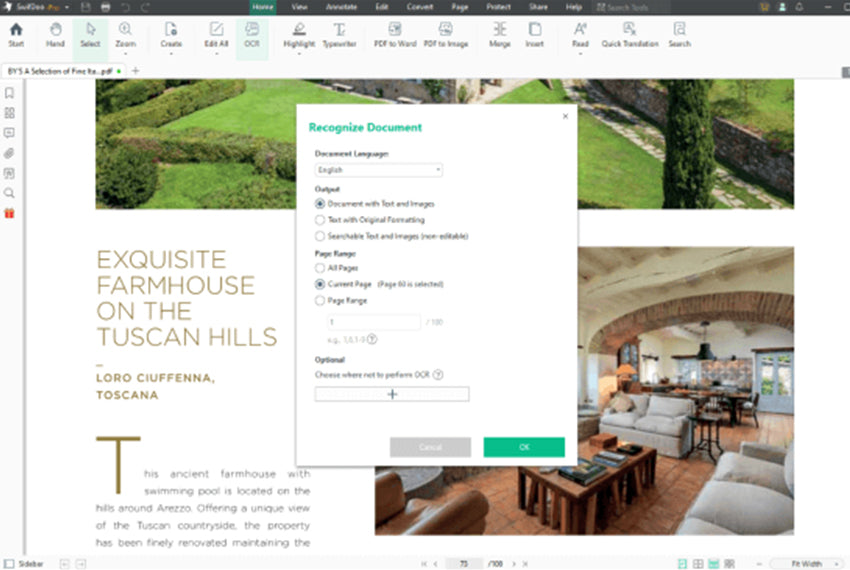Viewport: 850px width, 570px height.
Task: Open the Annotate menu tab
Action: coord(340,7)
